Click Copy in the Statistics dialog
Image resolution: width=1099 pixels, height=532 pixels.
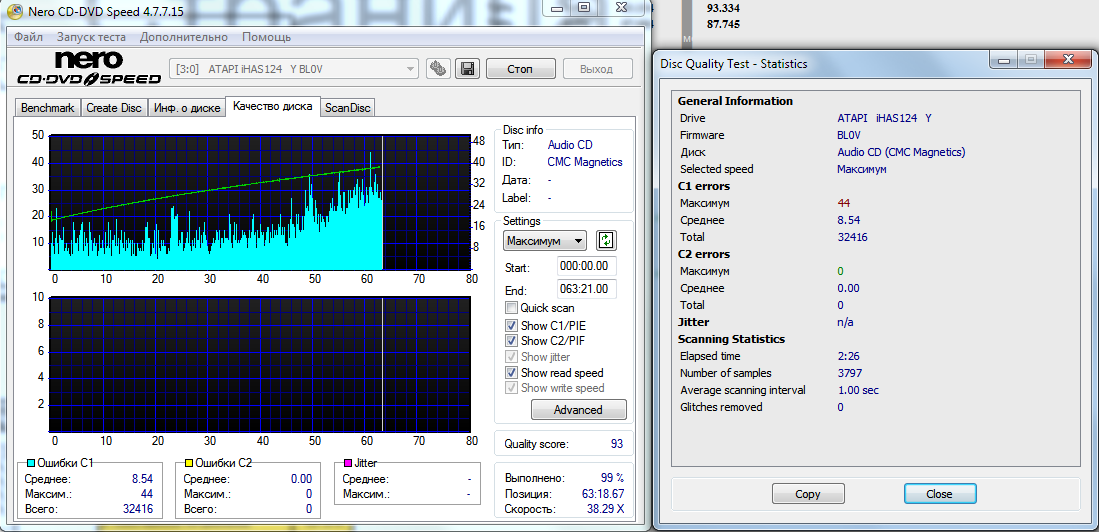coord(808,494)
